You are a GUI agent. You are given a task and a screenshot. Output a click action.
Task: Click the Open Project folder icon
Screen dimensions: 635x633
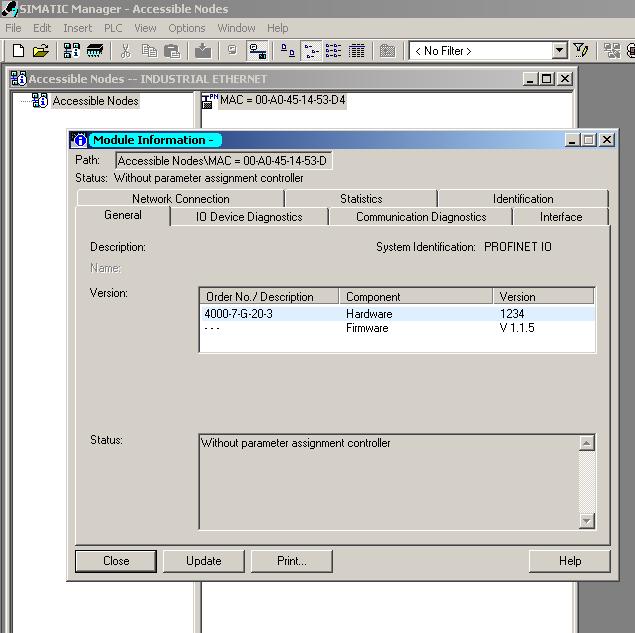click(x=41, y=51)
